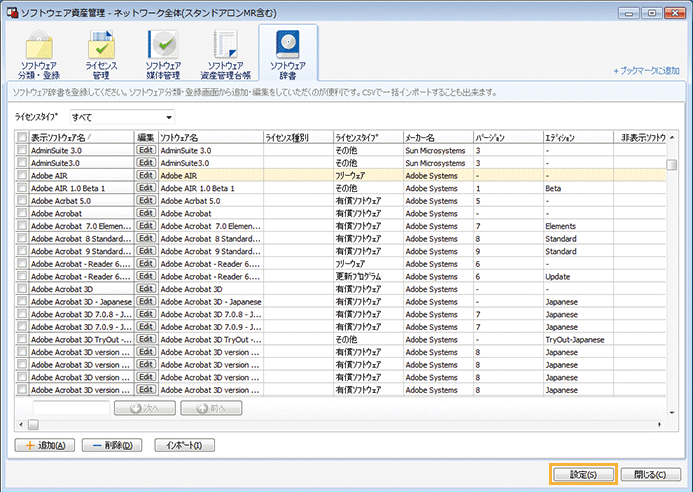Click Edit for Adobe AIR row

[x=146, y=175]
